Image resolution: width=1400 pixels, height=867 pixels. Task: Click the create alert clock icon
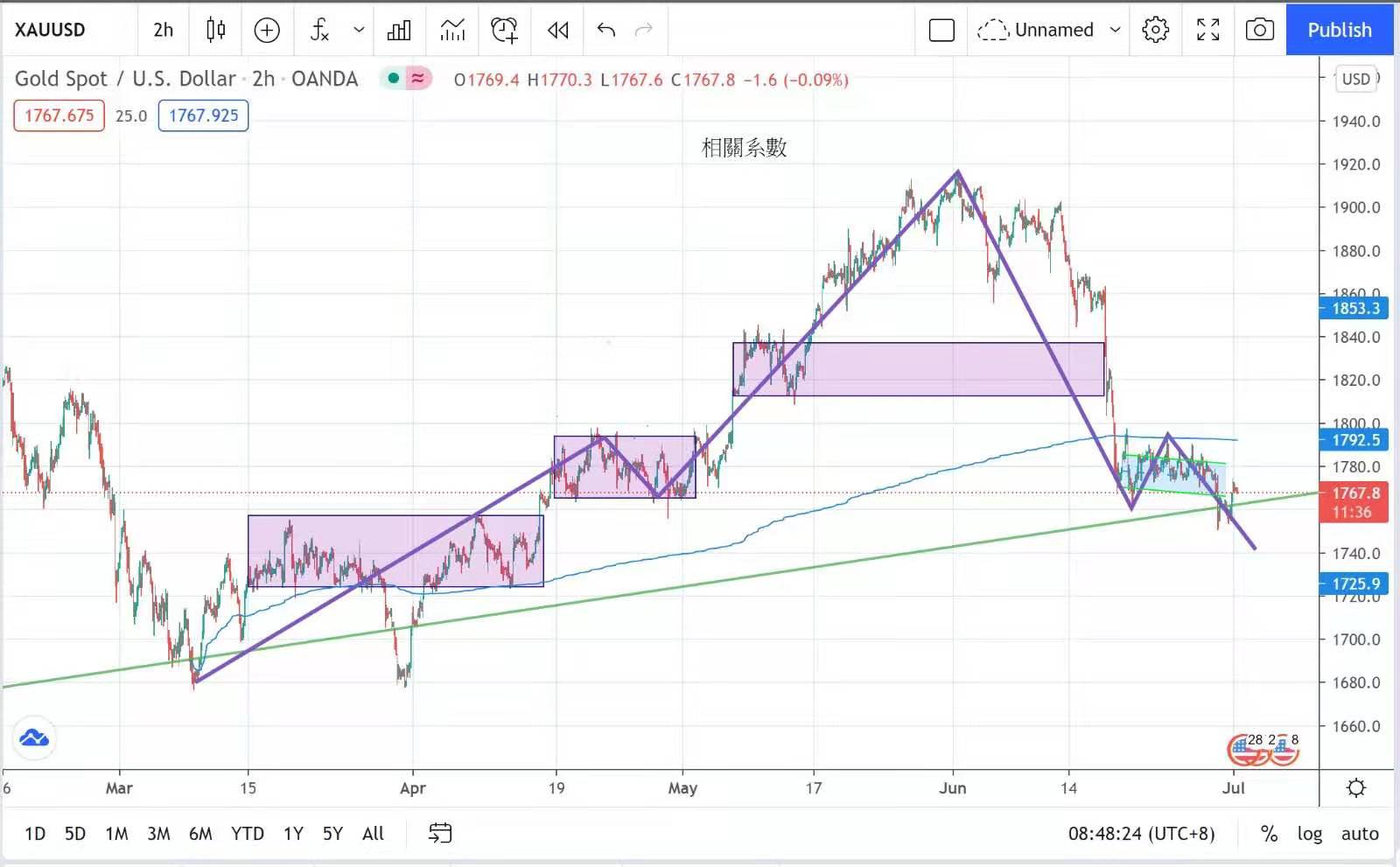pyautogui.click(x=504, y=30)
